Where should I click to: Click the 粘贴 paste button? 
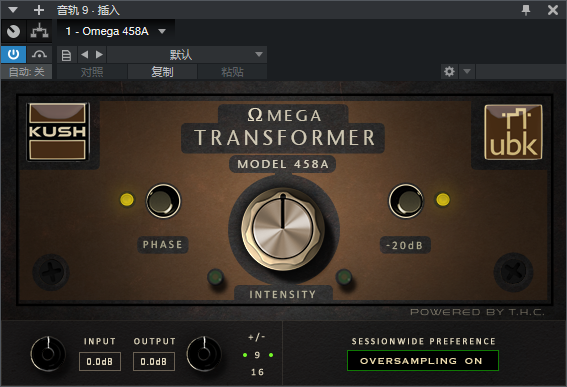tap(232, 72)
